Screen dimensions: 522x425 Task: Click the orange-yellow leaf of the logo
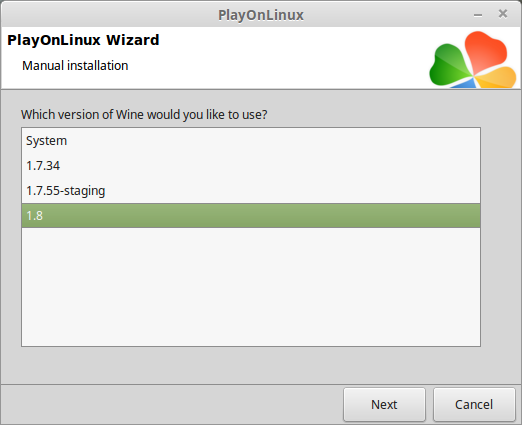[x=497, y=77]
